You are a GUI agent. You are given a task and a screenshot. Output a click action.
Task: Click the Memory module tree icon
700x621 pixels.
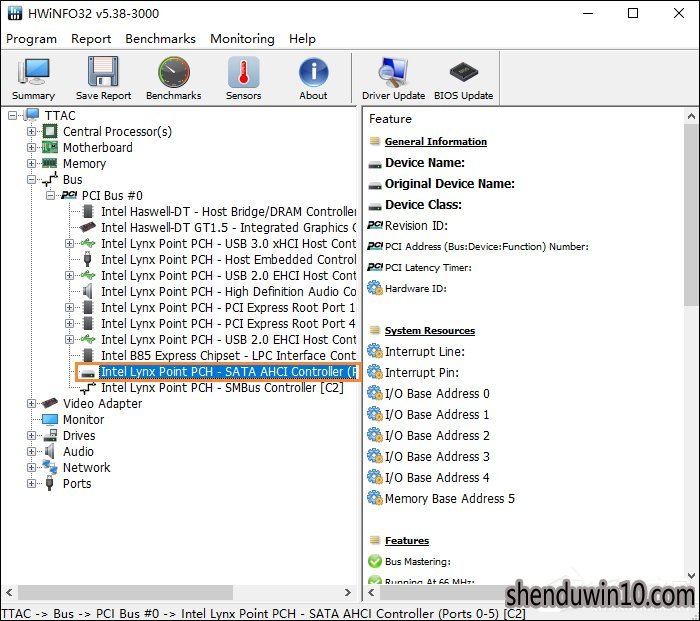50,163
